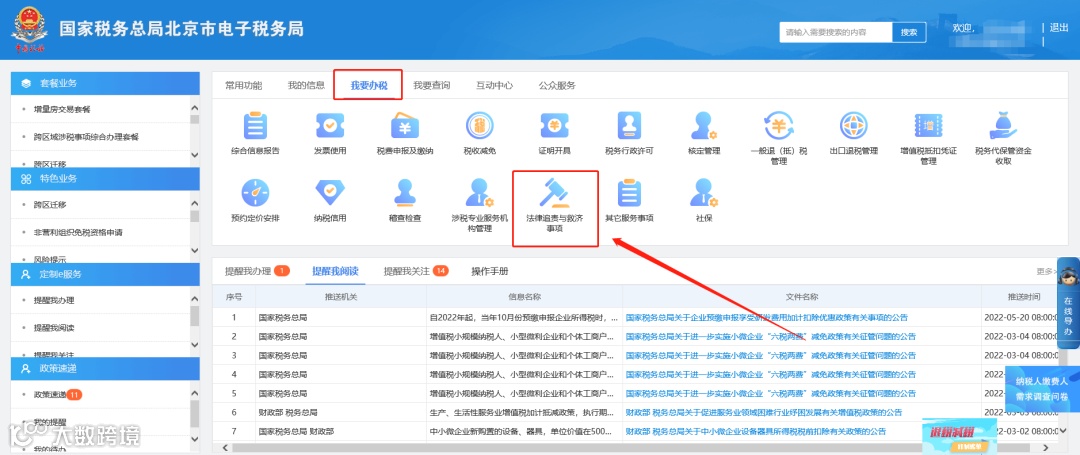Screen dimensions: 1080x455
Task: Open 非营利组织免税资格申请 item
Action: tap(78, 233)
